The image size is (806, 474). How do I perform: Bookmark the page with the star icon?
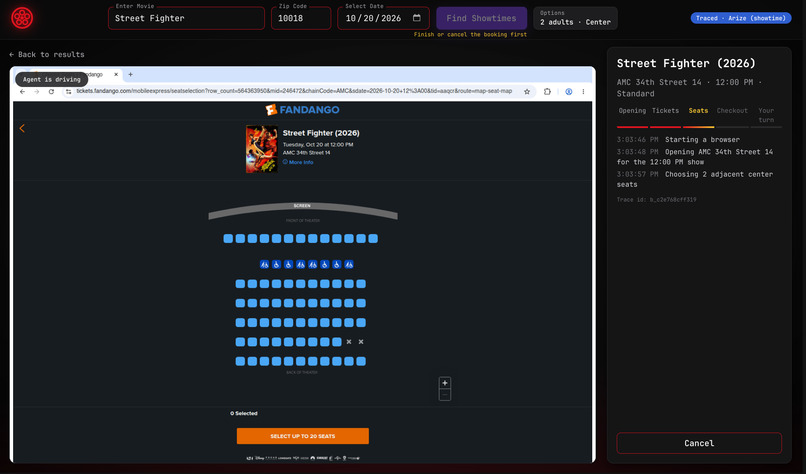527,92
